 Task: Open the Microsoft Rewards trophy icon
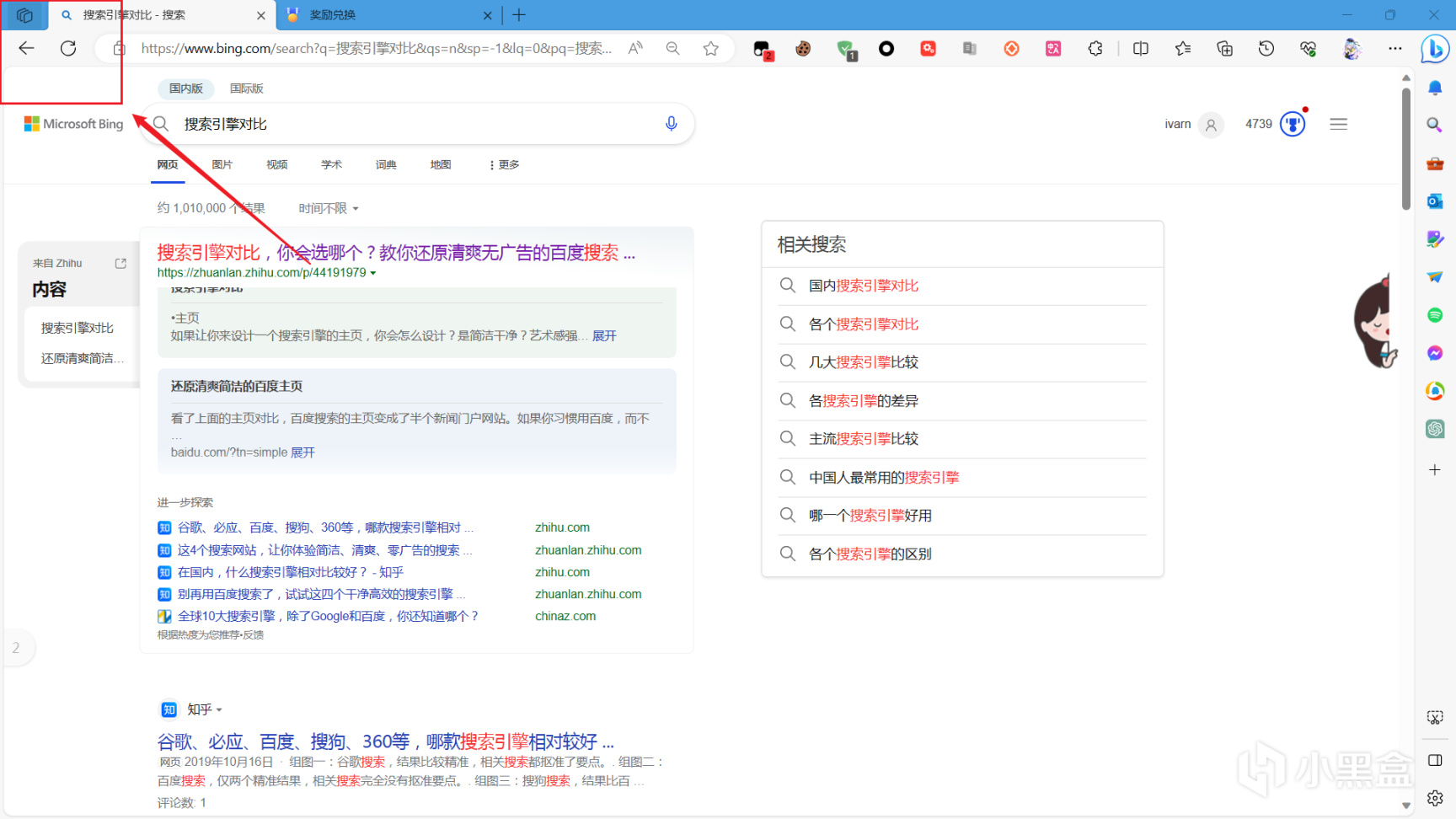(x=1292, y=125)
